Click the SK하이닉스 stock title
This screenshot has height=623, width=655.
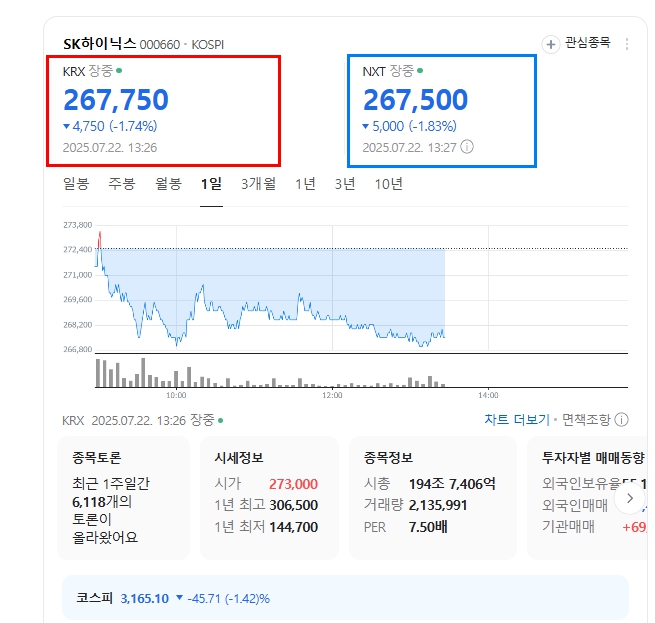point(99,43)
